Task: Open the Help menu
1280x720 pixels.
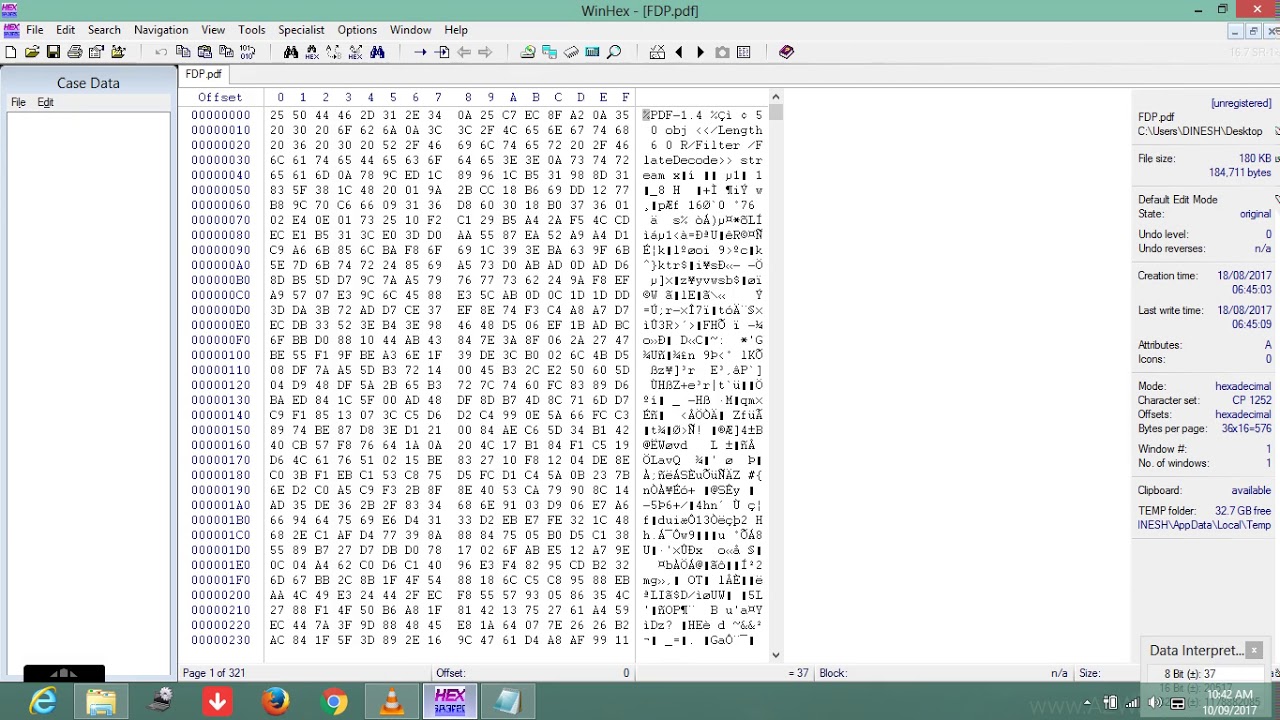Action: [x=456, y=30]
